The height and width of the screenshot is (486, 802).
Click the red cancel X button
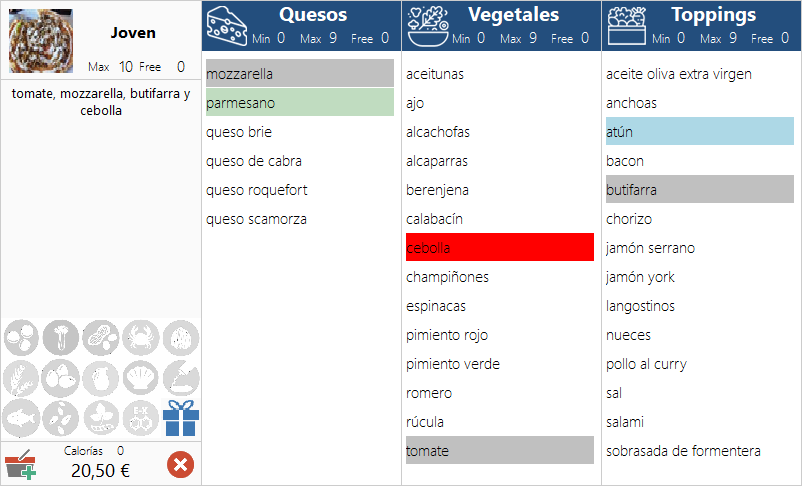[x=180, y=464]
